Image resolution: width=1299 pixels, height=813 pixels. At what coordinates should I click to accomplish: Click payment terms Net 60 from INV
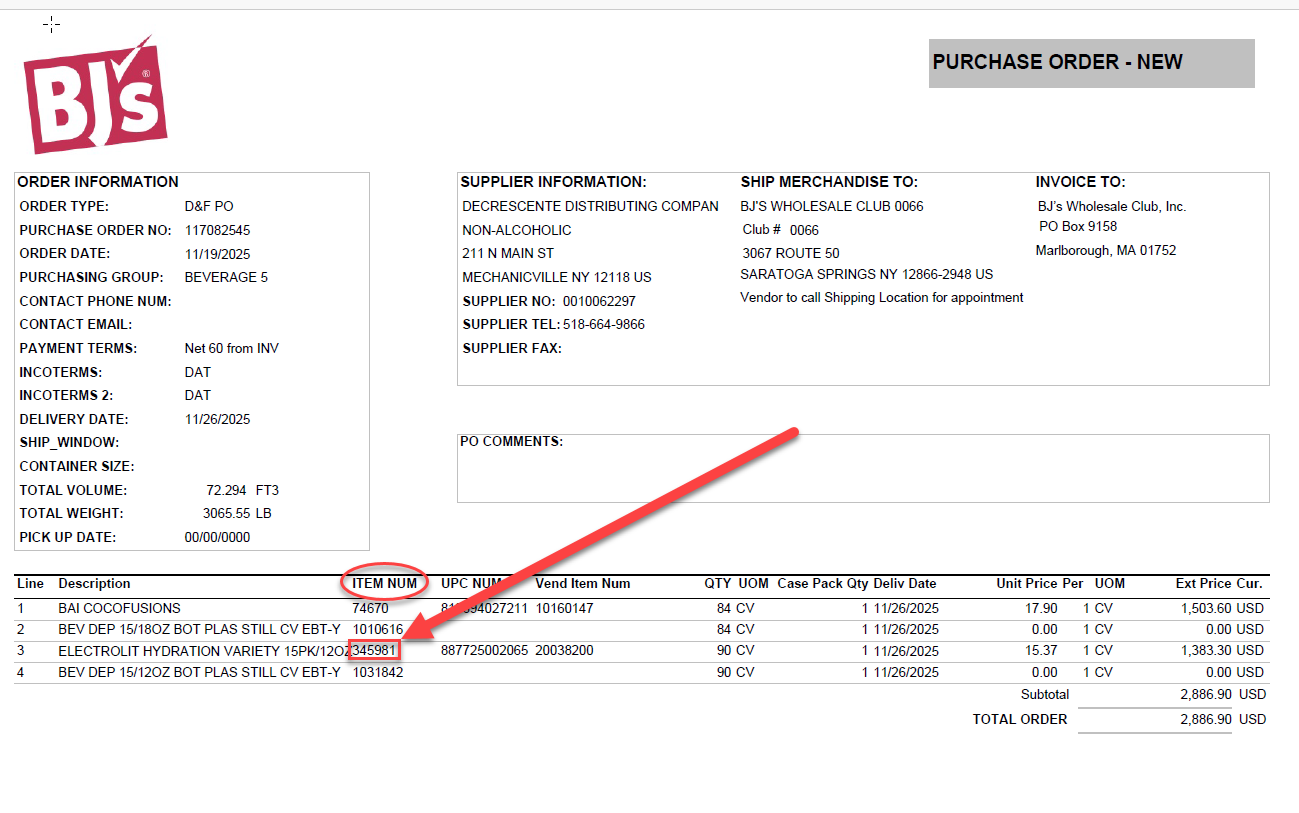[x=232, y=348]
